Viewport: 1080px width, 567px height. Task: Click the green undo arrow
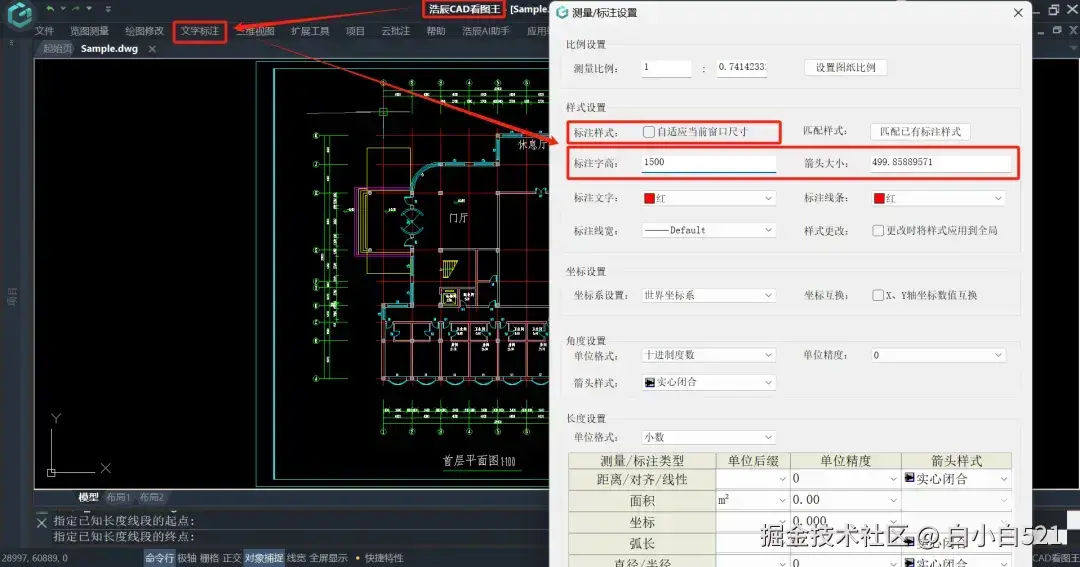coord(50,9)
